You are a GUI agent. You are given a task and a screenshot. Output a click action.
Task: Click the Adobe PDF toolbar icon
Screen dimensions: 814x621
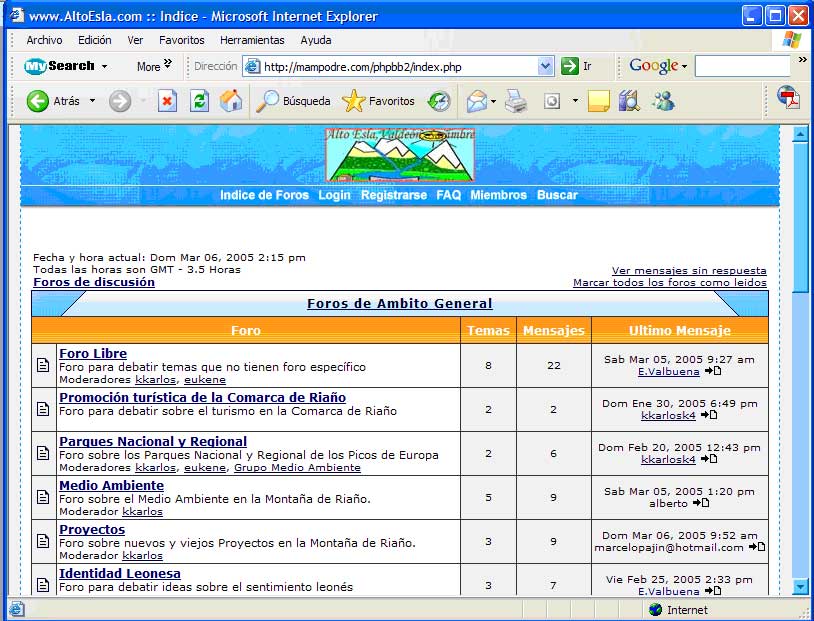[789, 99]
